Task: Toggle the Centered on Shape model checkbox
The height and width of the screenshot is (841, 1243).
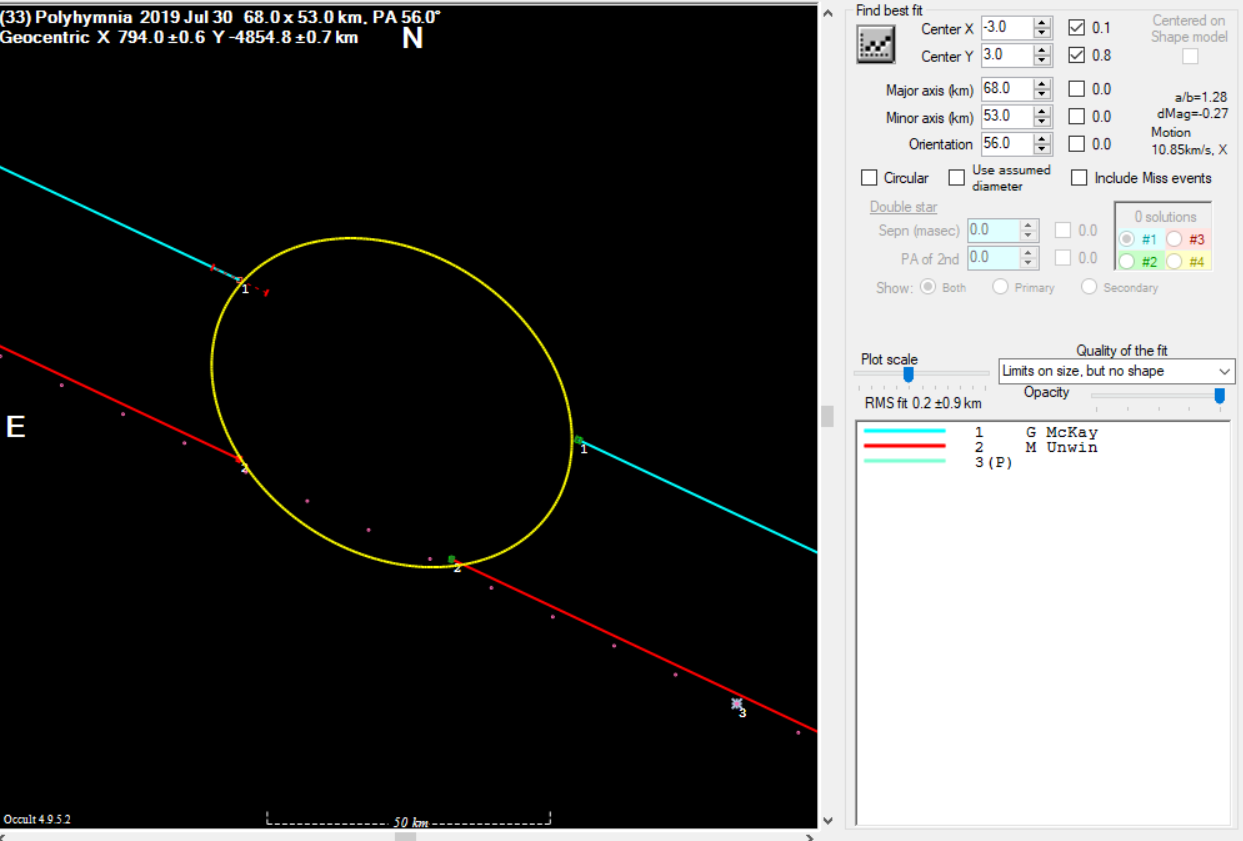Action: pyautogui.click(x=1190, y=56)
